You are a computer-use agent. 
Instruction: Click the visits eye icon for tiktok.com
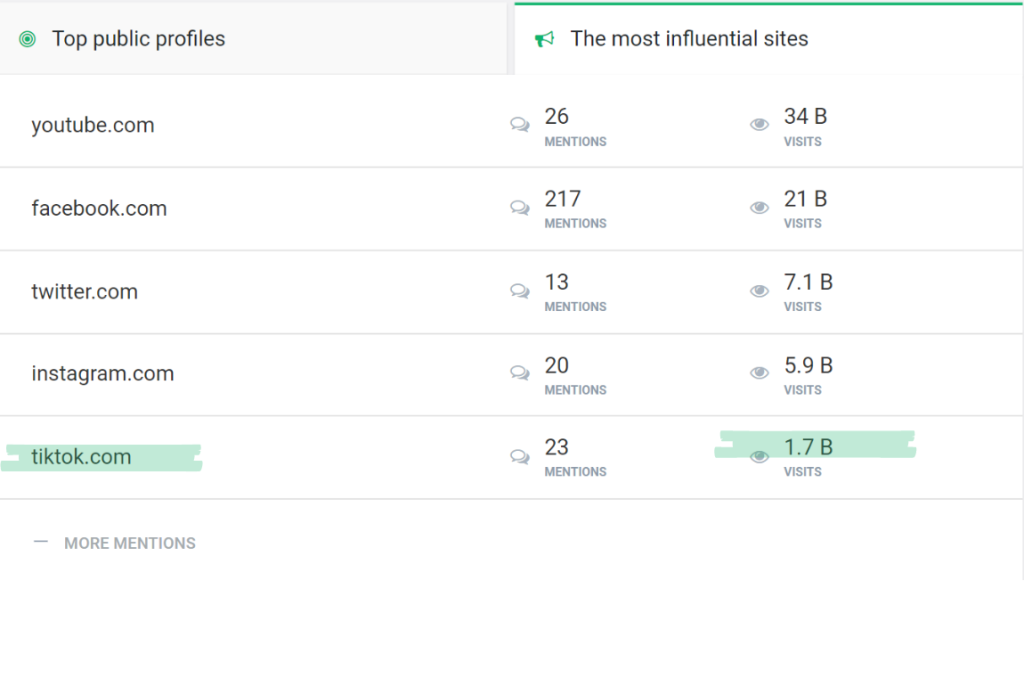760,456
